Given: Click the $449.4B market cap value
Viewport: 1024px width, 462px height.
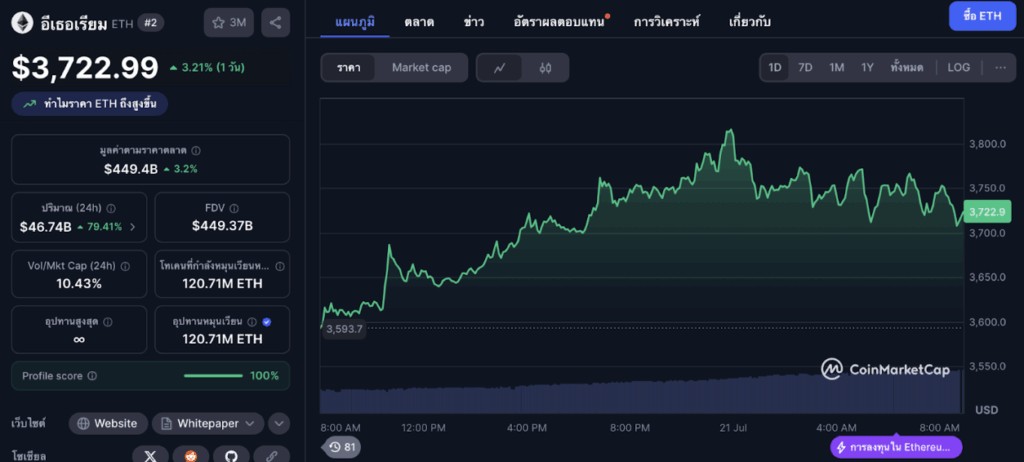Looking at the screenshot, I should pyautogui.click(x=131, y=169).
